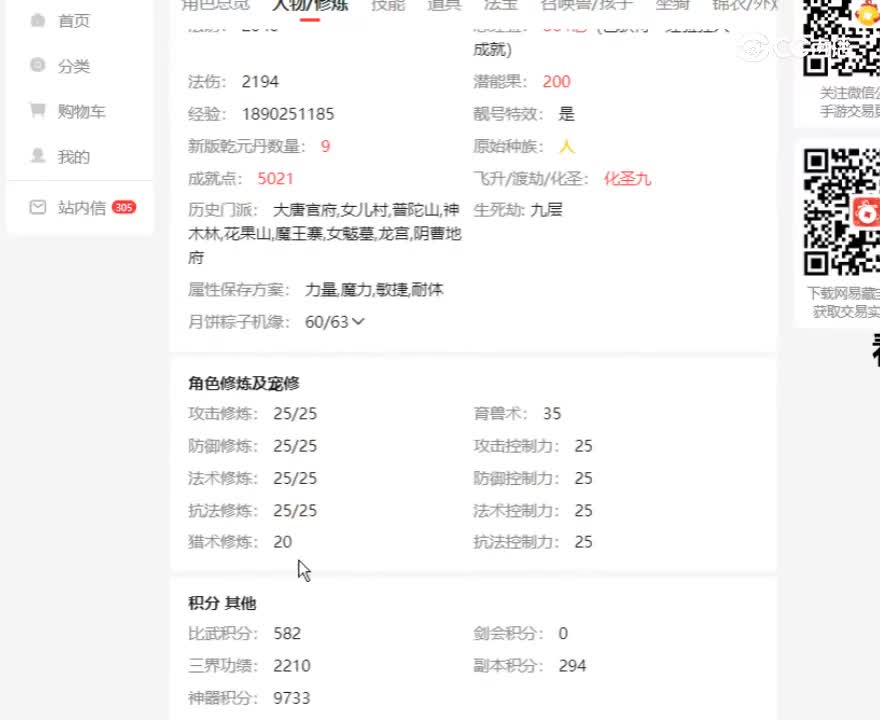
Task: Click the 属性保存方案 value 力量,魔力,敏捷,耐体
Action: pyautogui.click(x=374, y=290)
